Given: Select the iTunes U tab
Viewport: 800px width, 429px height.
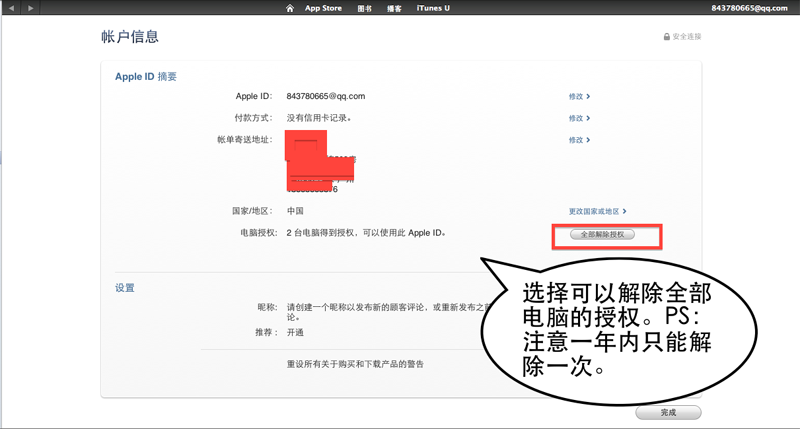Looking at the screenshot, I should 433,8.
